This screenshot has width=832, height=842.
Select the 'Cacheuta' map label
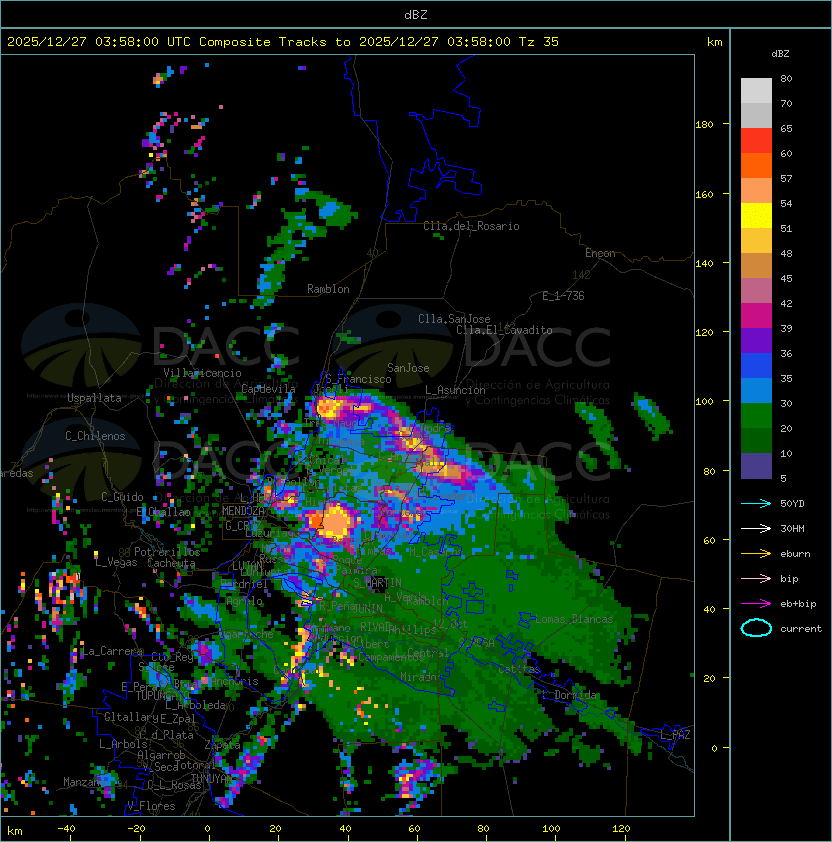click(171, 563)
